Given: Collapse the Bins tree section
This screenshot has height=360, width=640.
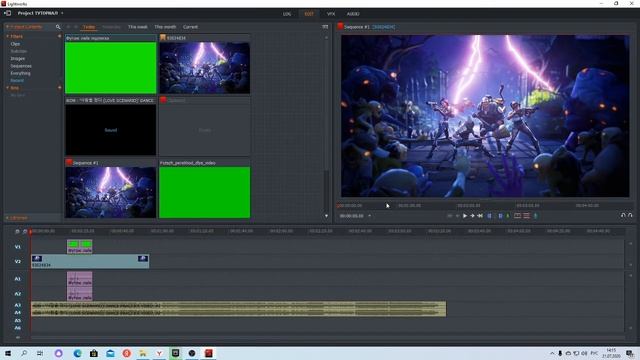Looking at the screenshot, I should click(7, 88).
